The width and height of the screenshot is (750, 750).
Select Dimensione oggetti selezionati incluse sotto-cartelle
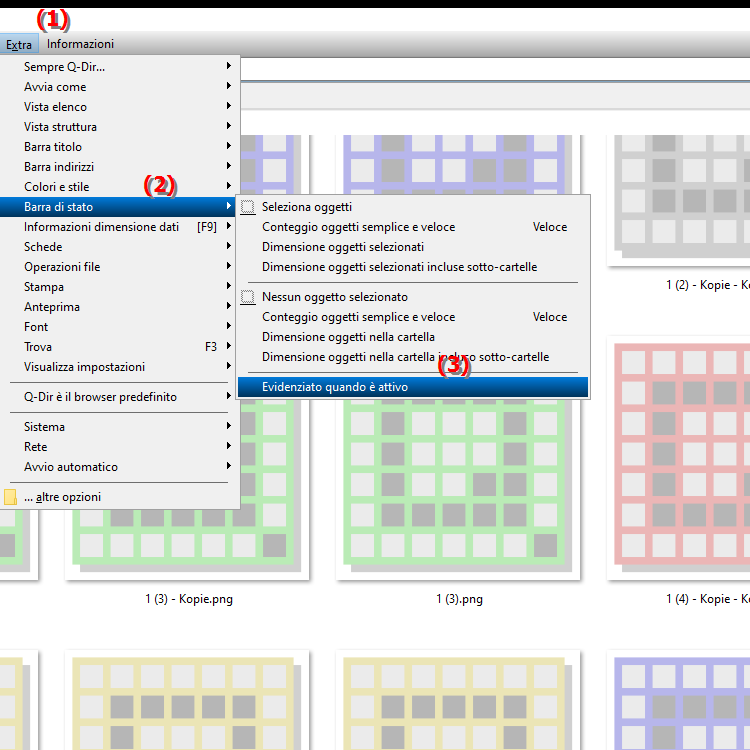(x=399, y=267)
